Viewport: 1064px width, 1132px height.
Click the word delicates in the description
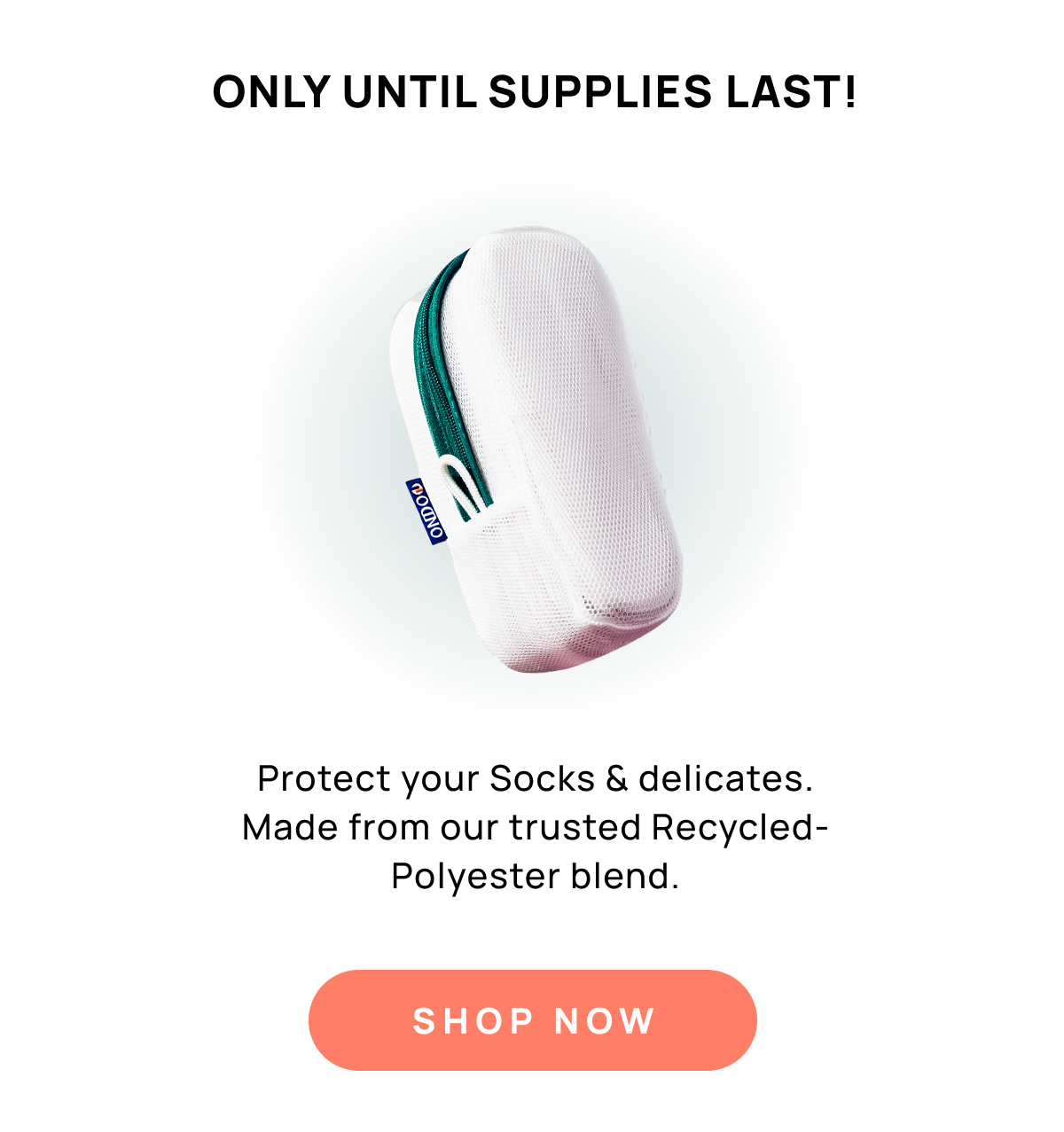(x=725, y=779)
